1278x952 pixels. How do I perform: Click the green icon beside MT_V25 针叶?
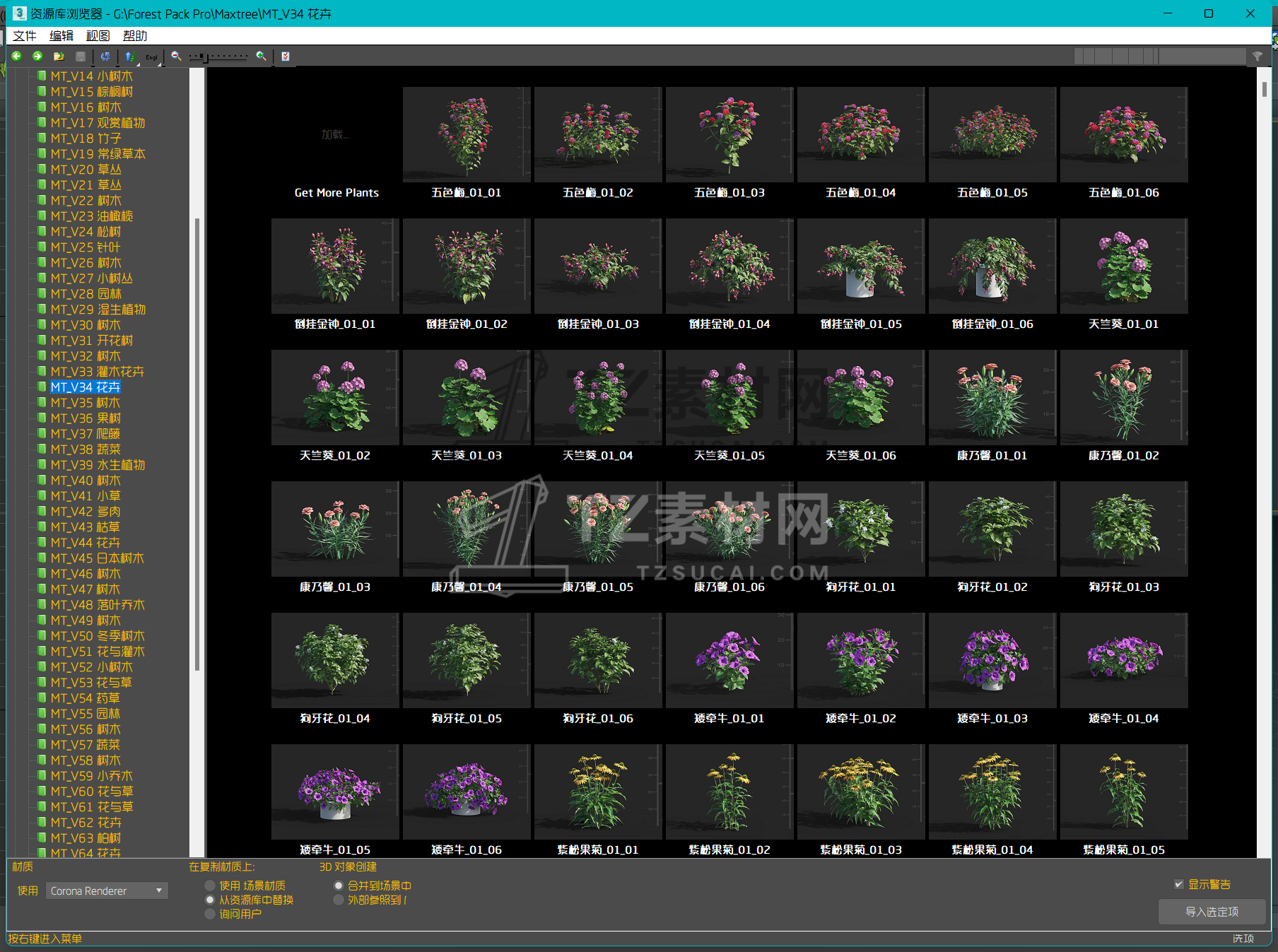tap(42, 247)
